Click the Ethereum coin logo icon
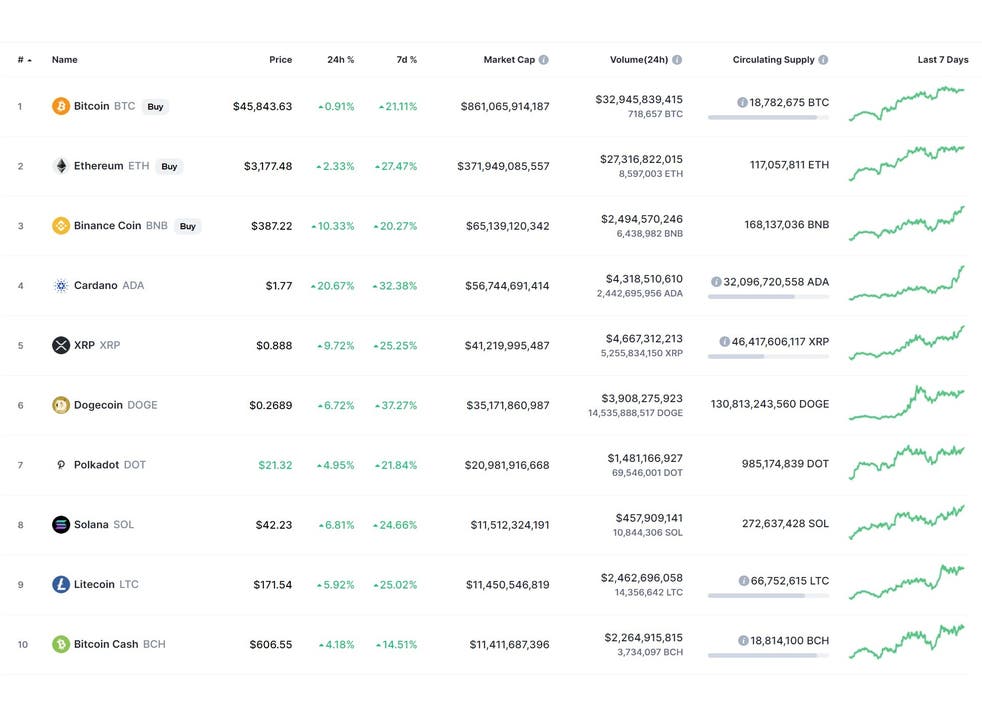The width and height of the screenshot is (982, 726). click(x=61, y=166)
